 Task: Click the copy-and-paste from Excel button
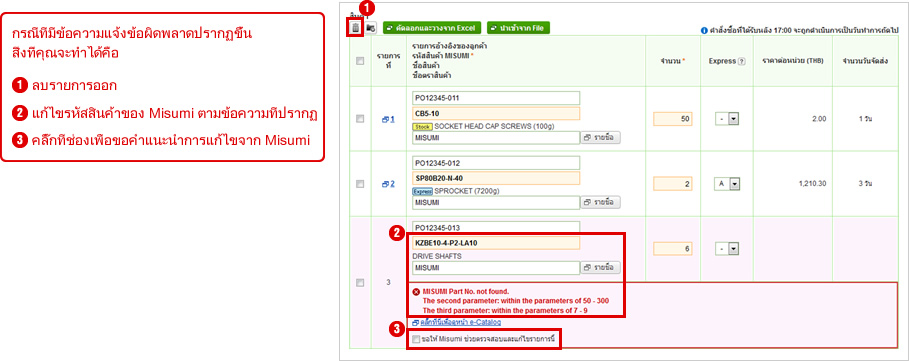coord(431,28)
